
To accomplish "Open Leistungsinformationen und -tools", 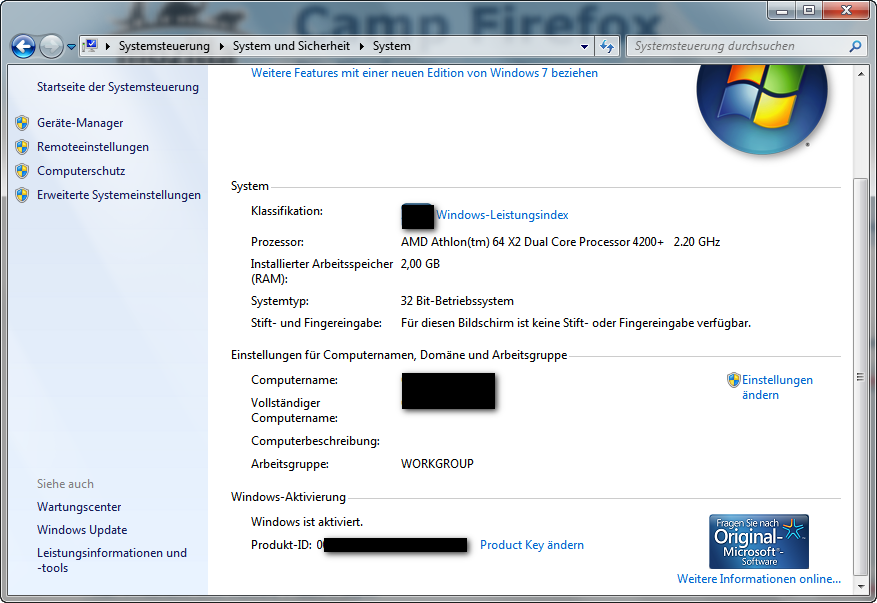I will point(112,560).
